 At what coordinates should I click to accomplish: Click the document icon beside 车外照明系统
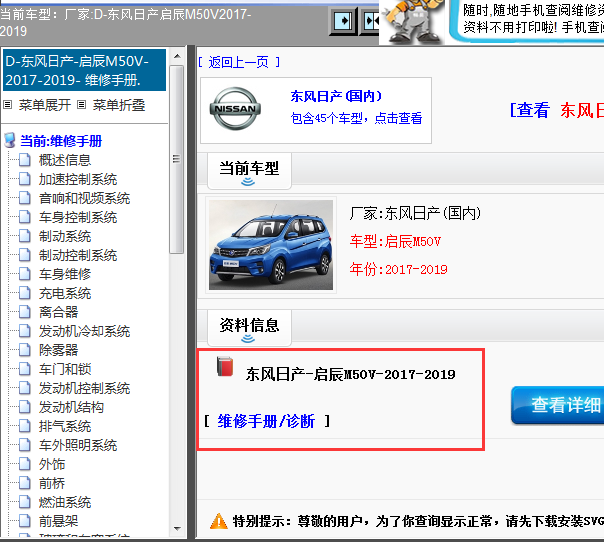click(25, 445)
